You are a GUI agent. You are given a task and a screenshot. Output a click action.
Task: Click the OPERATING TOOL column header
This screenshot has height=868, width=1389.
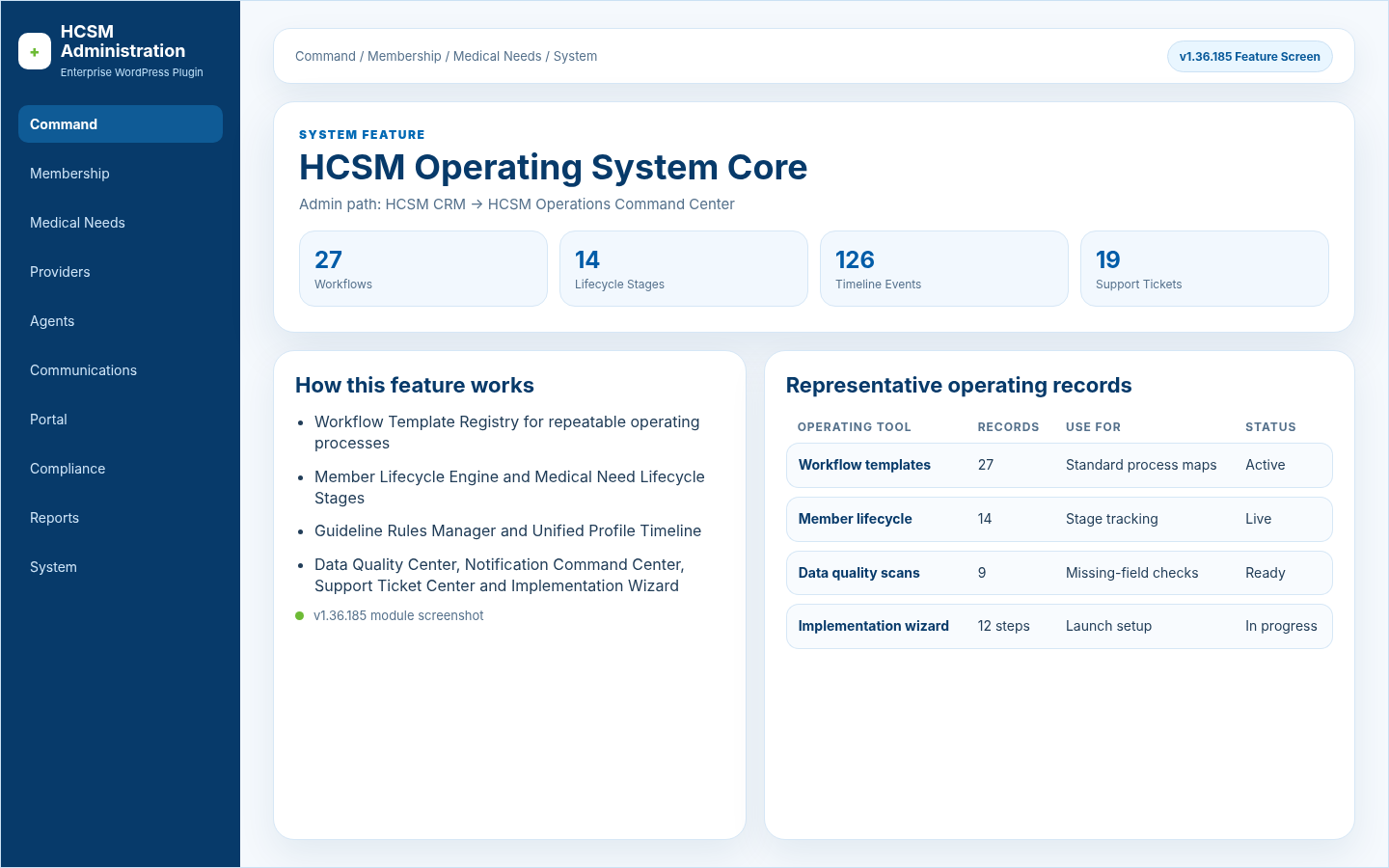pyautogui.click(x=854, y=427)
